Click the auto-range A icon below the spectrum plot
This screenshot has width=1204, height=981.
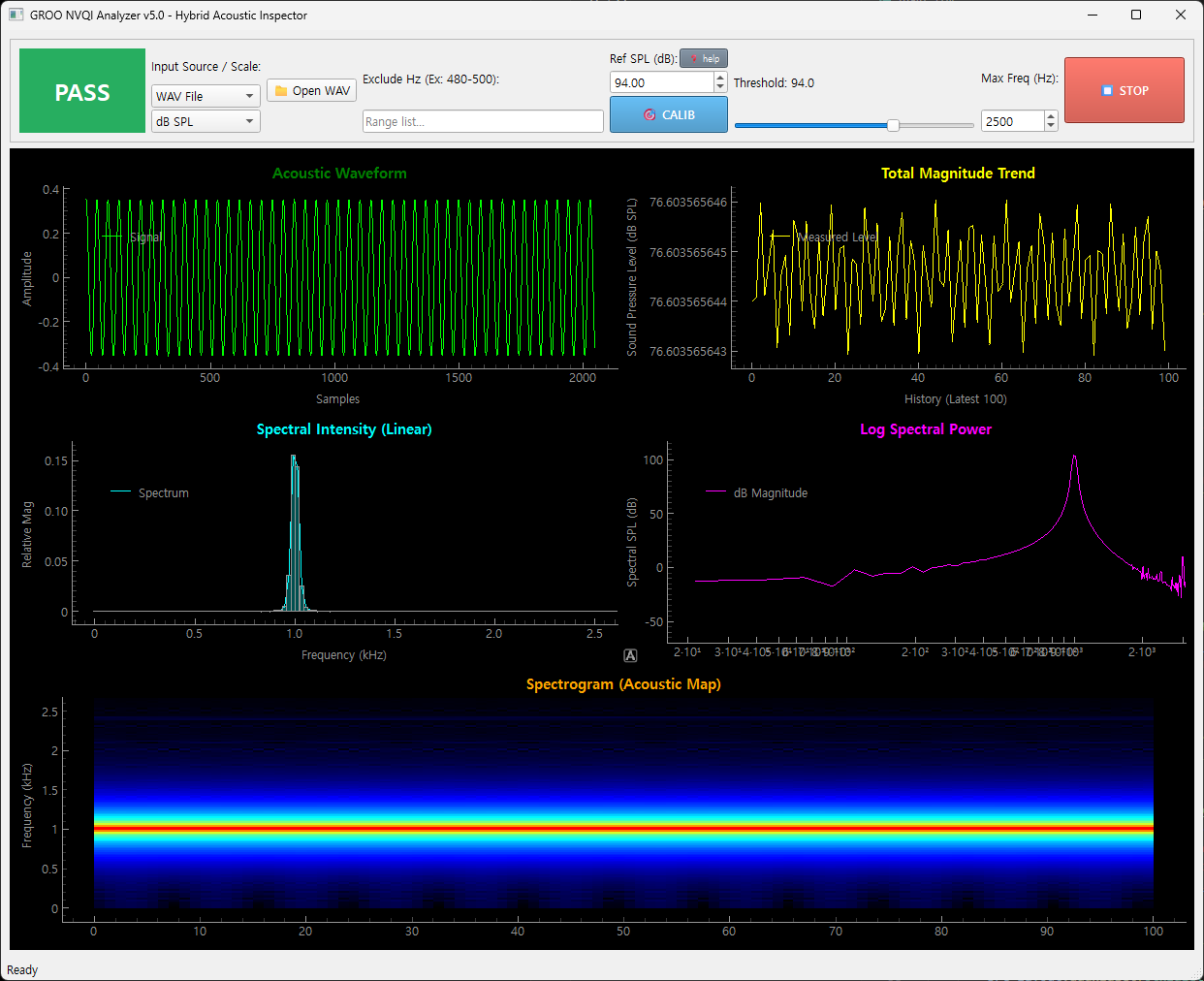pyautogui.click(x=630, y=655)
